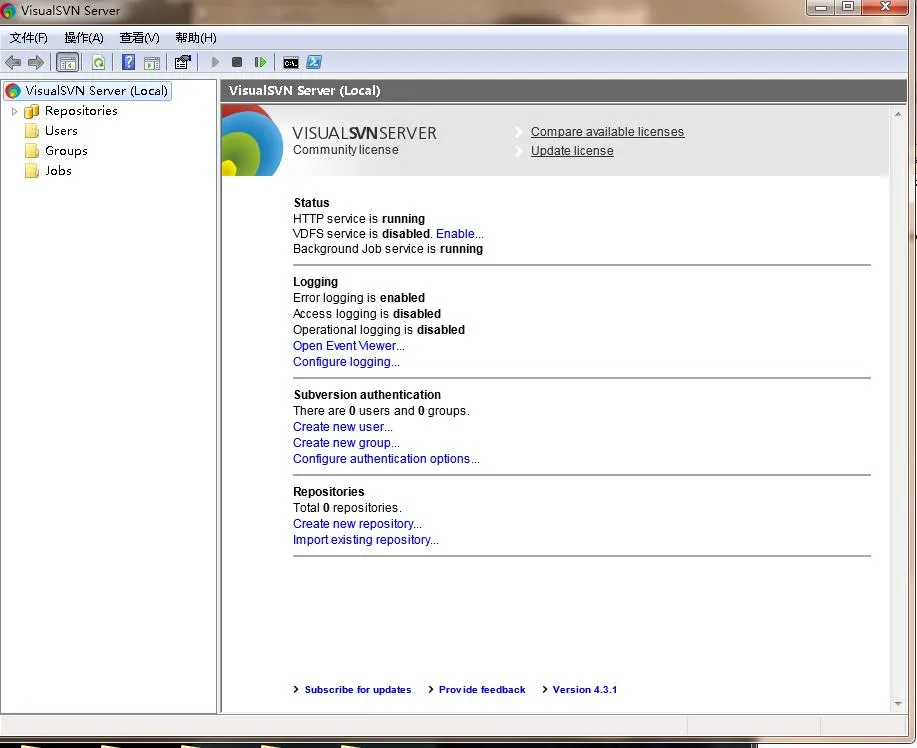The height and width of the screenshot is (748, 917).
Task: Open the 查看(V) menu
Action: [139, 38]
